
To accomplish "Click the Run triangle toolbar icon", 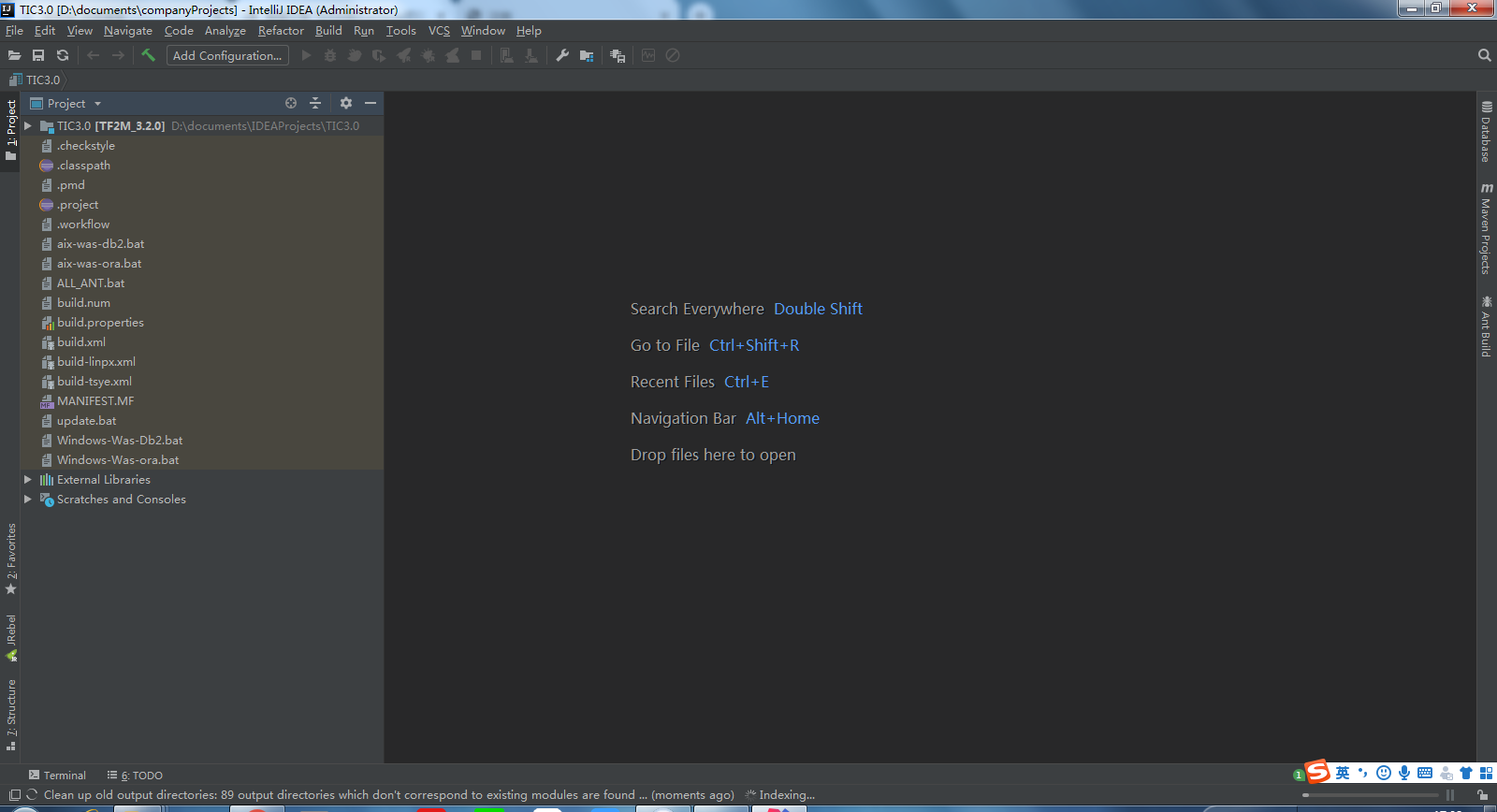I will tap(306, 56).
